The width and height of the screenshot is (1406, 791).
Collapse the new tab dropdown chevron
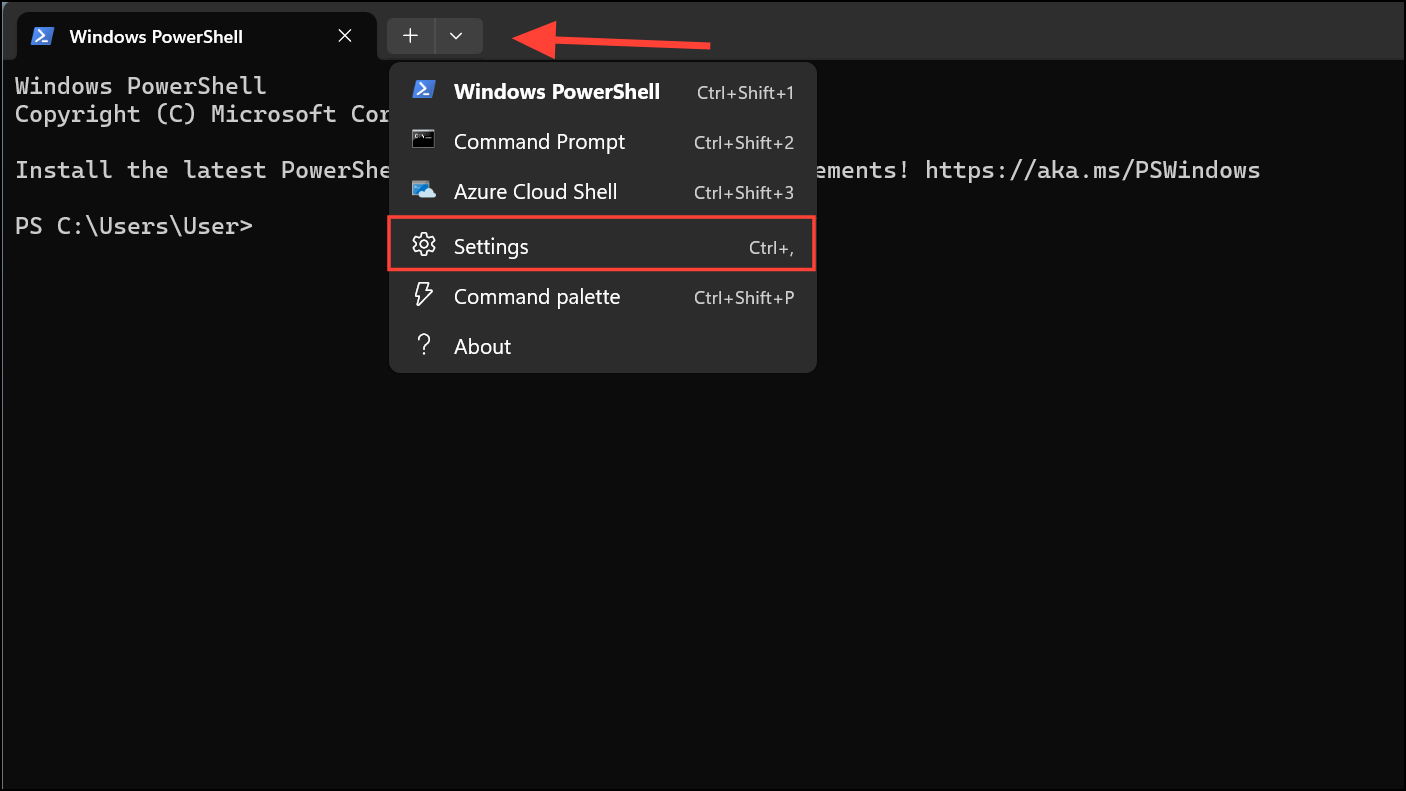pos(457,36)
